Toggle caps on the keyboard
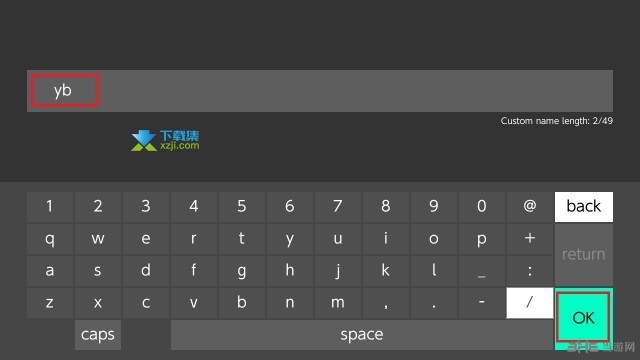The width and height of the screenshot is (640, 360). [x=98, y=335]
